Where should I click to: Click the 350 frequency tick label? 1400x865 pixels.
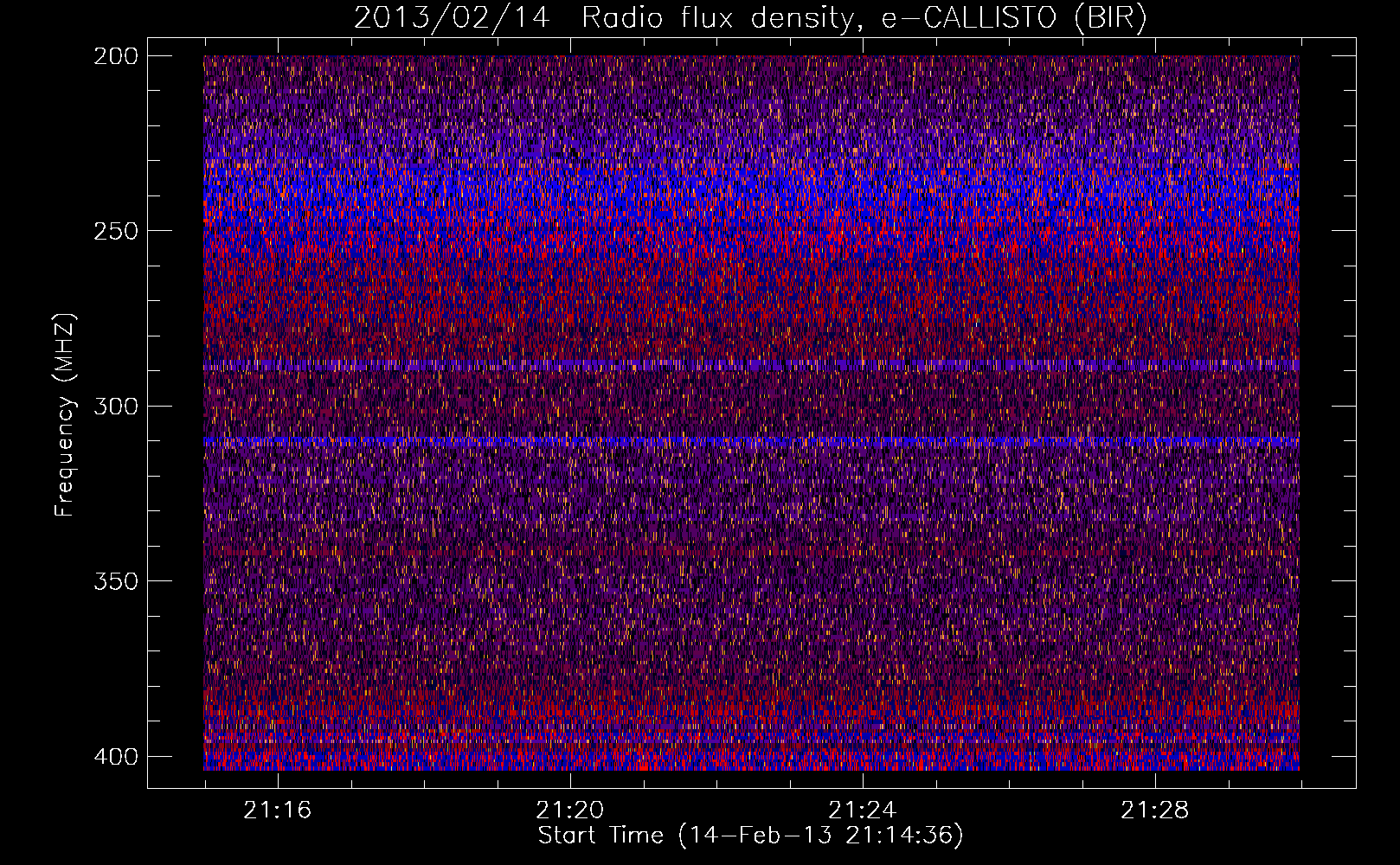pyautogui.click(x=116, y=581)
